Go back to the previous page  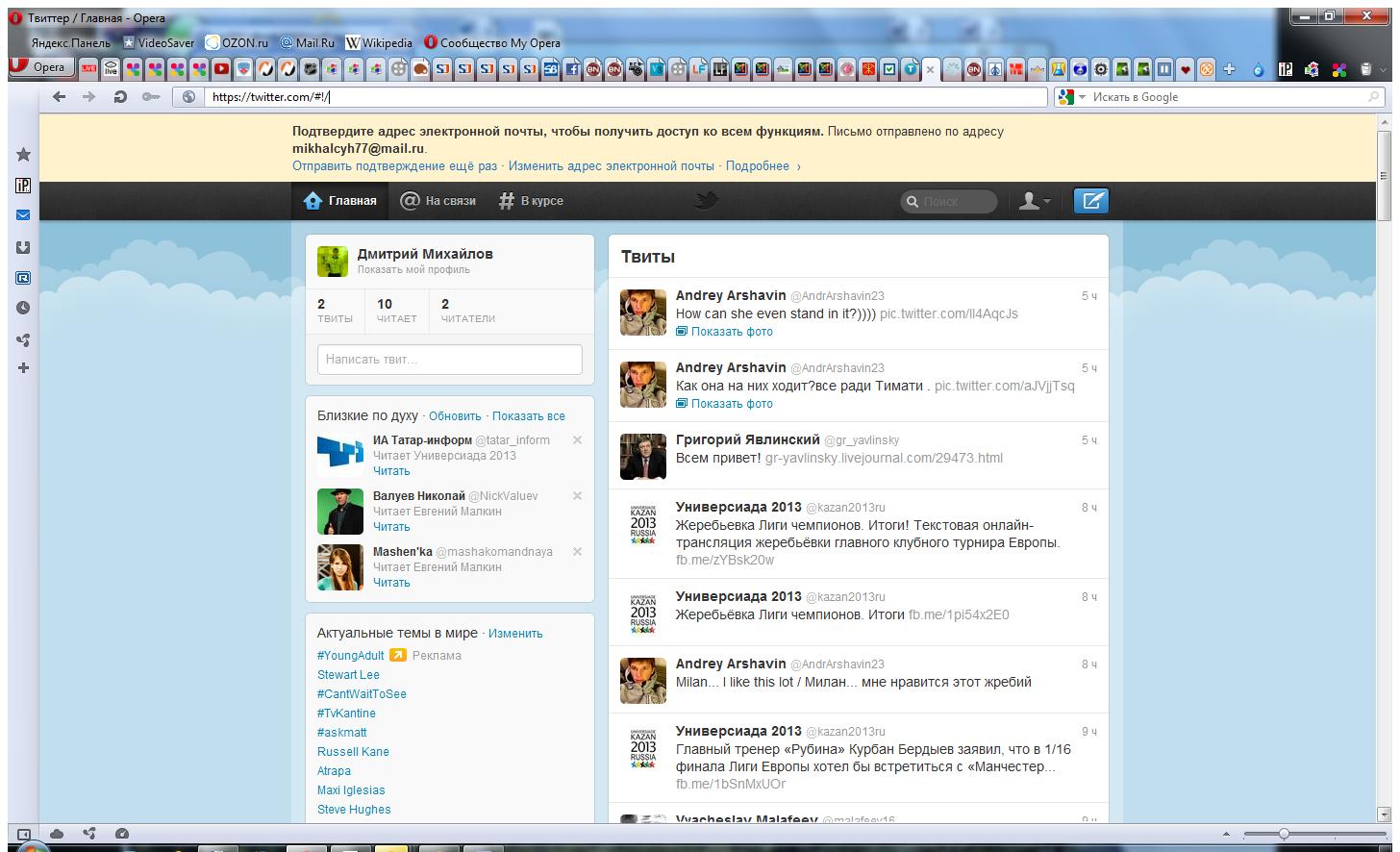pyautogui.click(x=60, y=97)
